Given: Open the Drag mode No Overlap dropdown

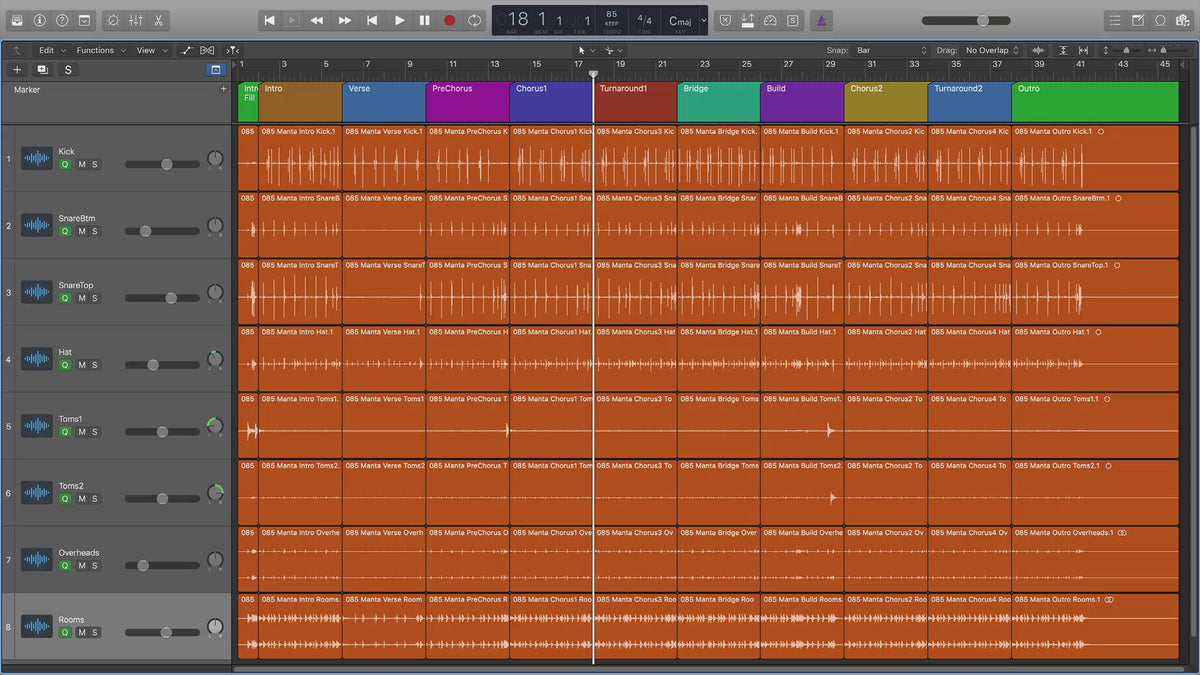Looking at the screenshot, I should (992, 50).
